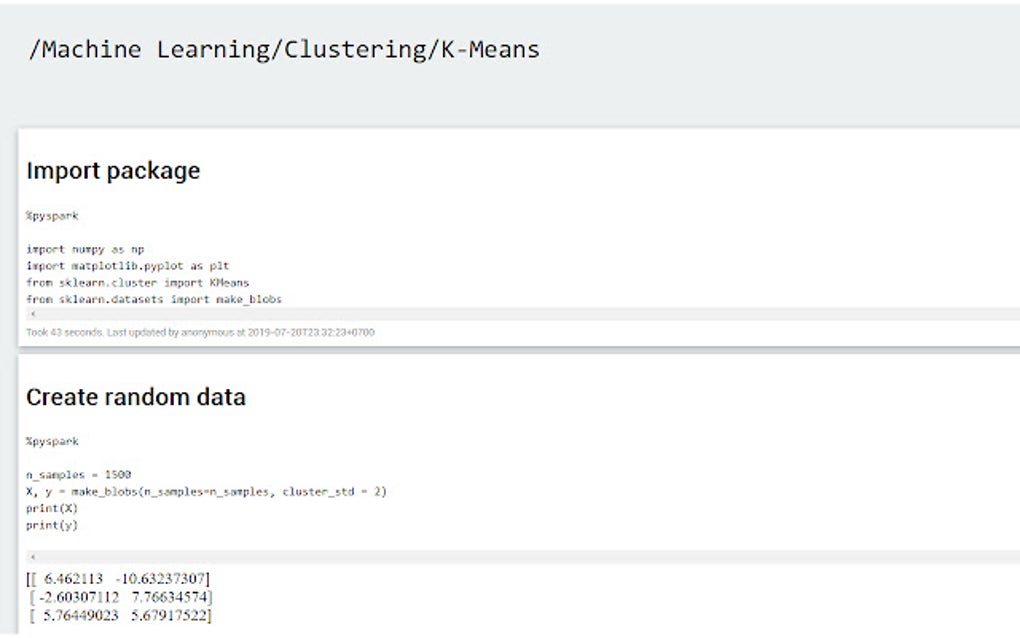This screenshot has height=638, width=1020.
Task: Click the "Create random data" paragraph title
Action: [136, 397]
